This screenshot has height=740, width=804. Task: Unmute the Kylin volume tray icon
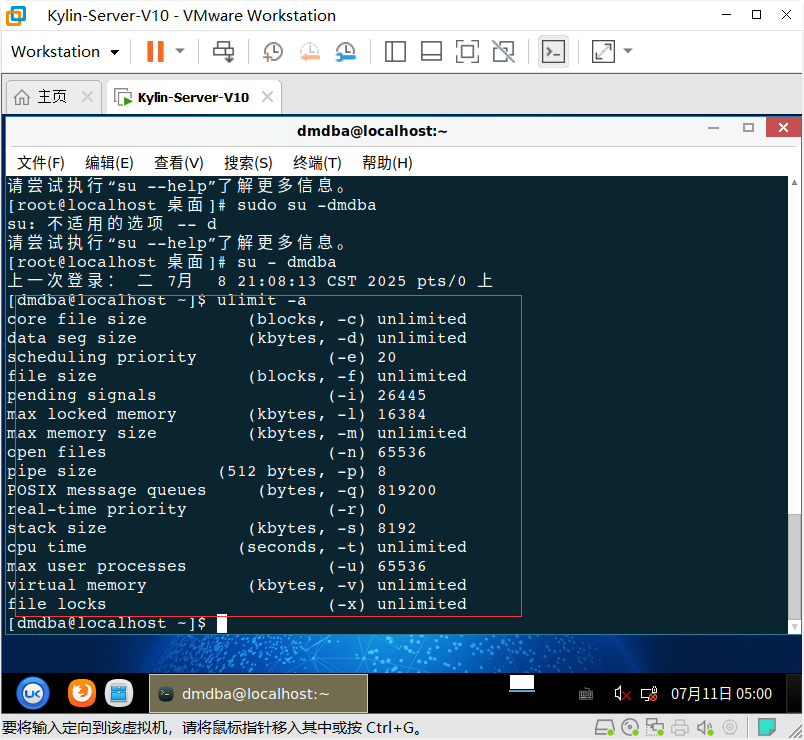click(x=622, y=694)
